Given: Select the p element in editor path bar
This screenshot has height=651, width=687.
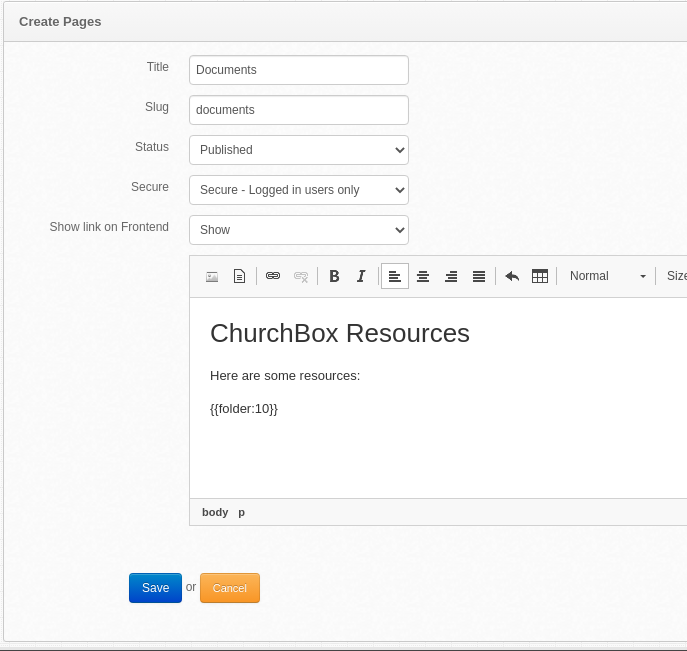Looking at the screenshot, I should point(241,513).
